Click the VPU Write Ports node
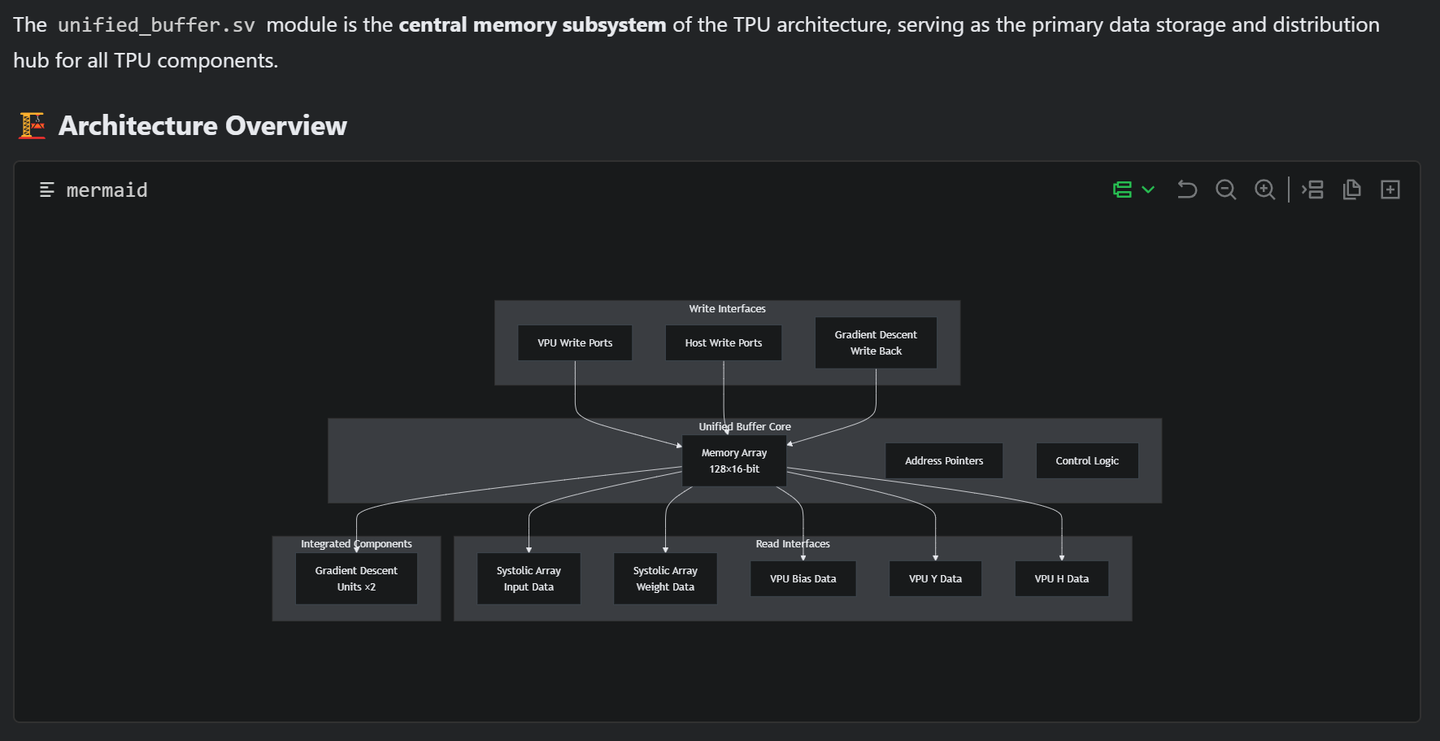 click(575, 343)
